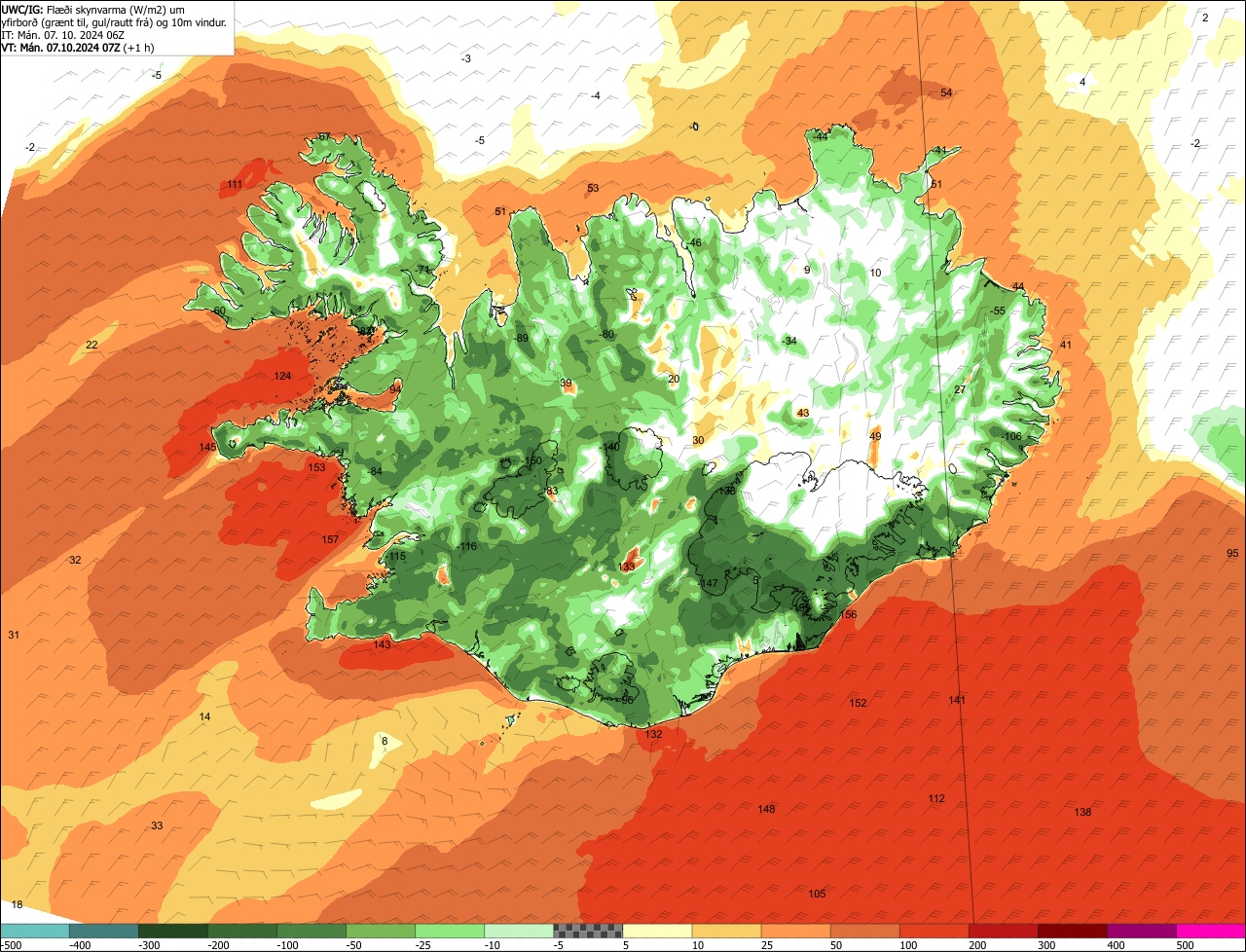The image size is (1246, 952).
Task: Click the value 22 over the western sea
Action: (92, 345)
